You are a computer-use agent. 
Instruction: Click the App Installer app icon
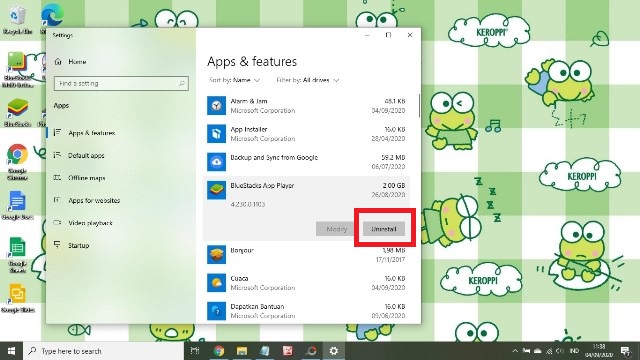tap(216, 133)
